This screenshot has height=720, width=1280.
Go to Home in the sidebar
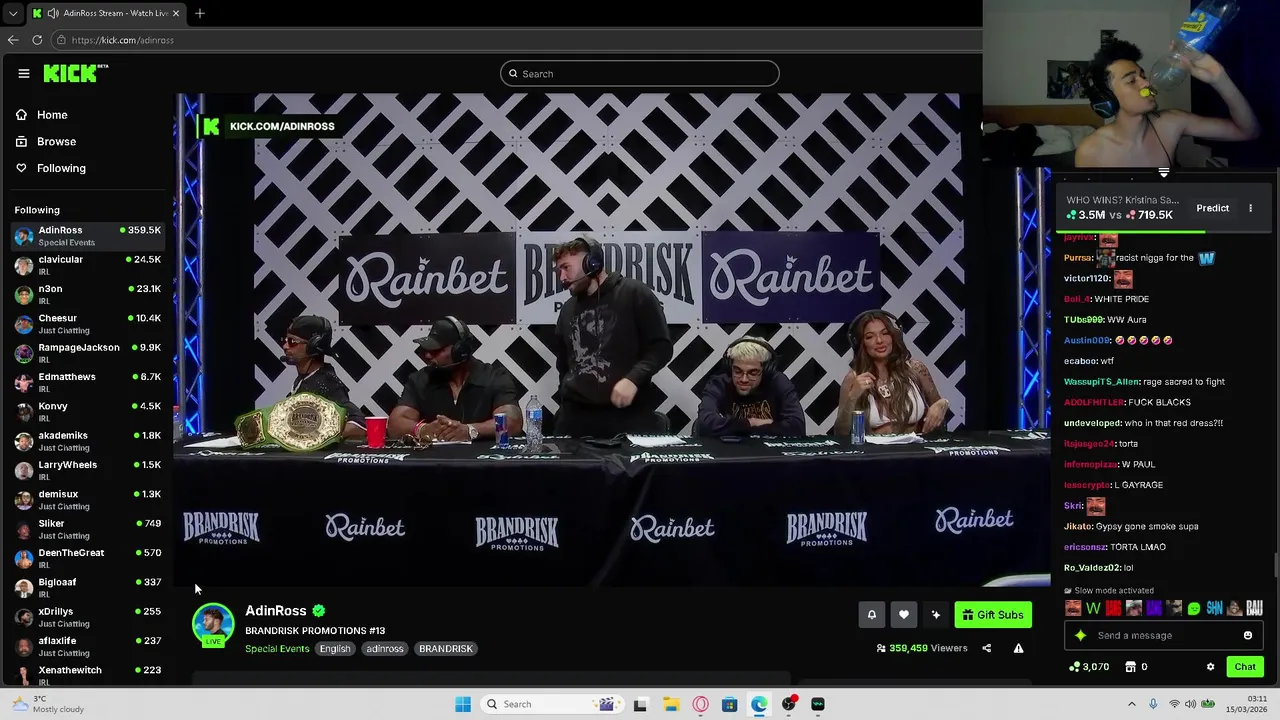(52, 115)
